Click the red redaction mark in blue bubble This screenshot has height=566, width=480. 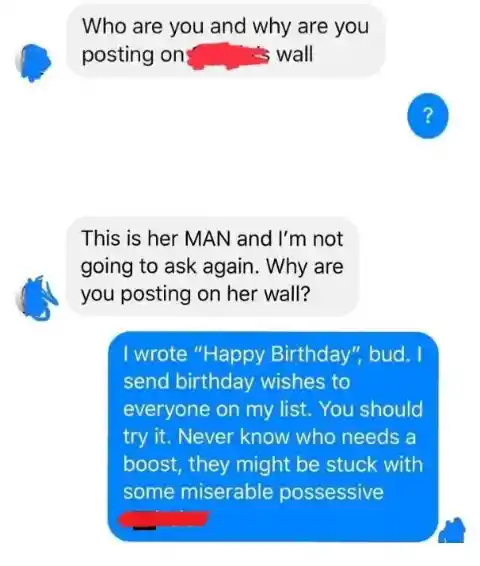click(x=165, y=519)
